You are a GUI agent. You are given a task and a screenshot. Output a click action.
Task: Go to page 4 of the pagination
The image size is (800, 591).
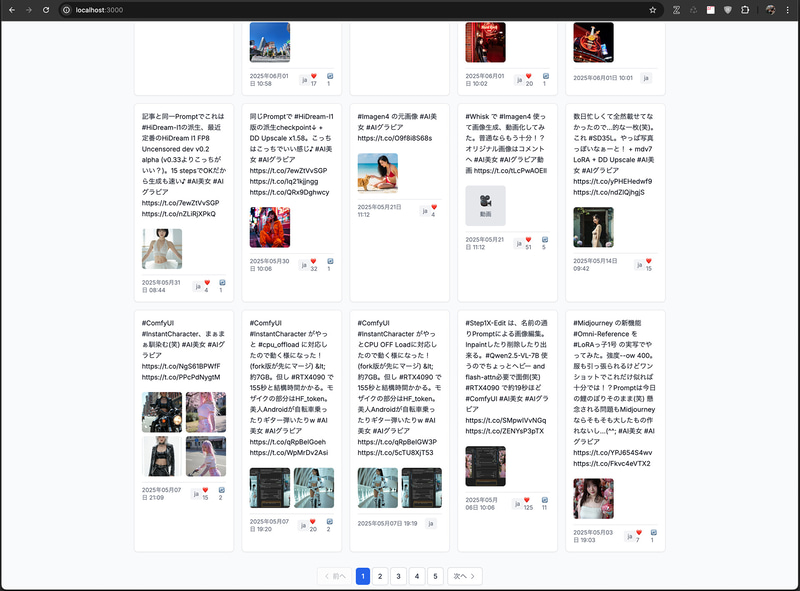click(417, 576)
